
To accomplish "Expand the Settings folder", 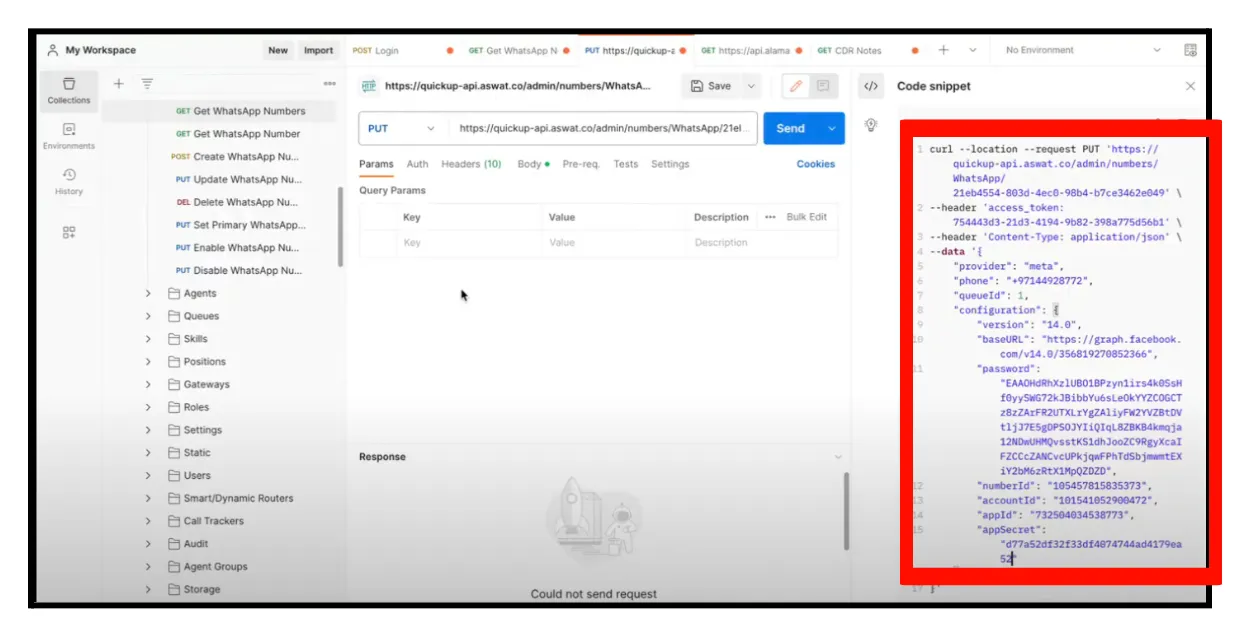I will (x=148, y=430).
